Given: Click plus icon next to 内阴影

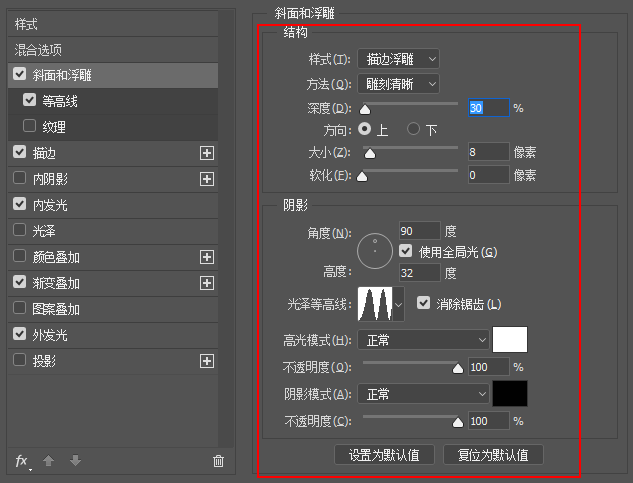Looking at the screenshot, I should tap(207, 179).
